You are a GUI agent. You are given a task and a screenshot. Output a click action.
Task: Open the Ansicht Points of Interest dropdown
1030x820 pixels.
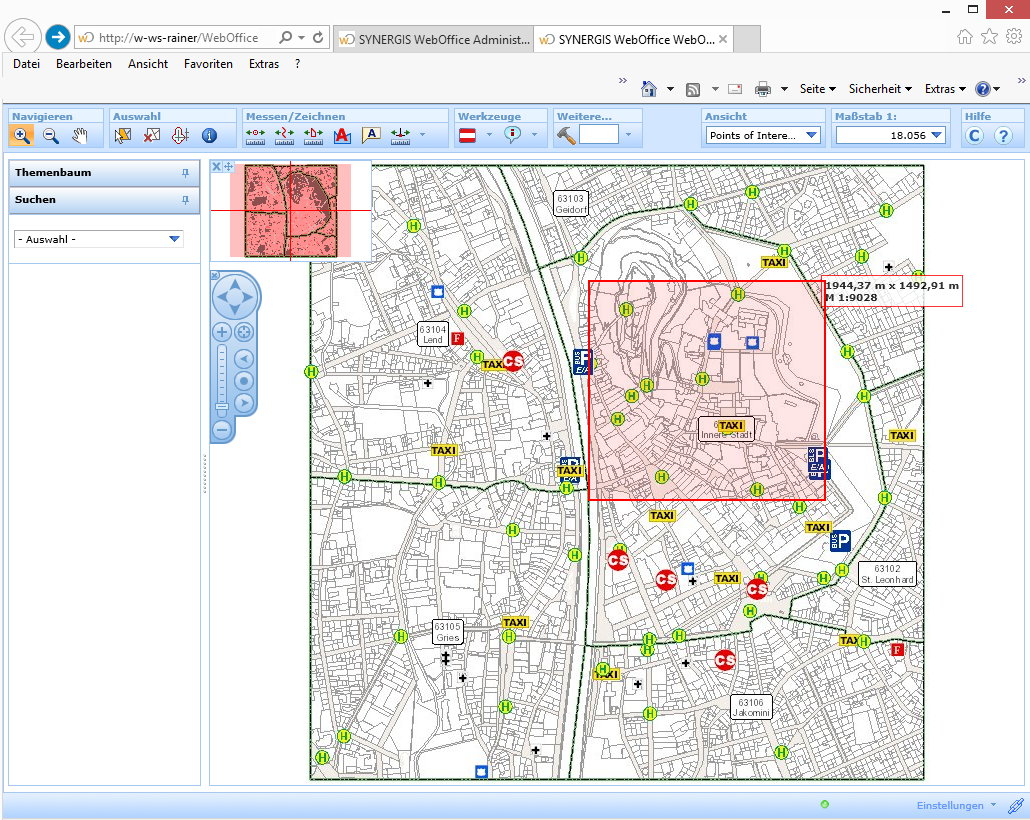tap(810, 136)
